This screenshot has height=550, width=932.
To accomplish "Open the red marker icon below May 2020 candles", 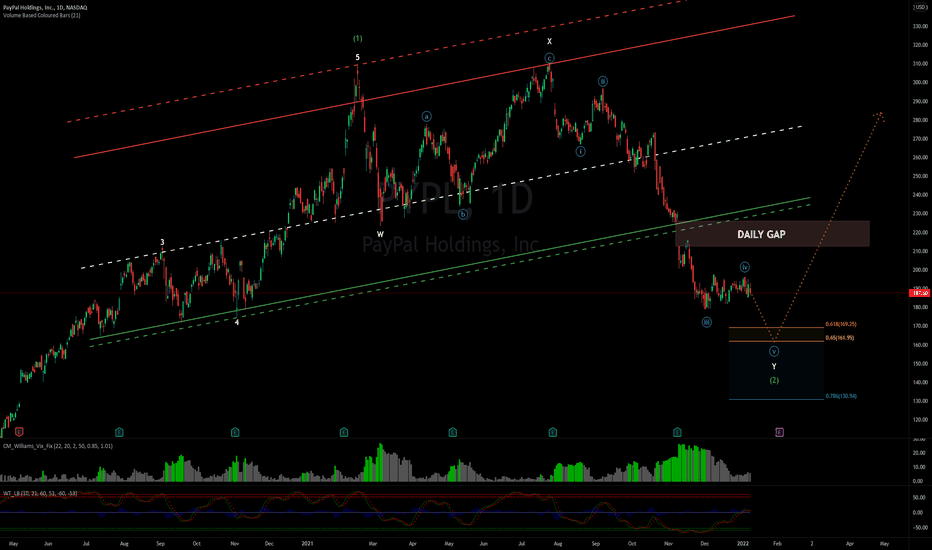I will (x=19, y=432).
